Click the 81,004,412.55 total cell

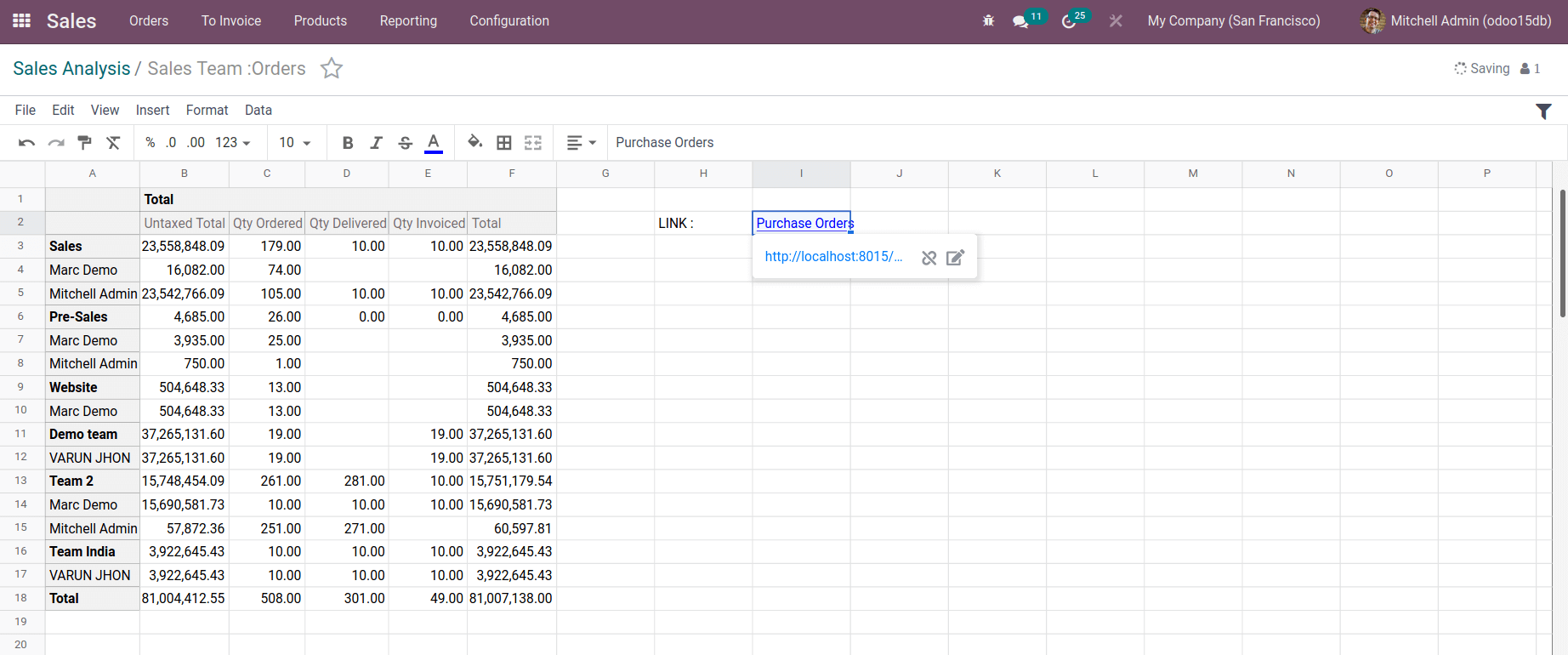(x=185, y=598)
